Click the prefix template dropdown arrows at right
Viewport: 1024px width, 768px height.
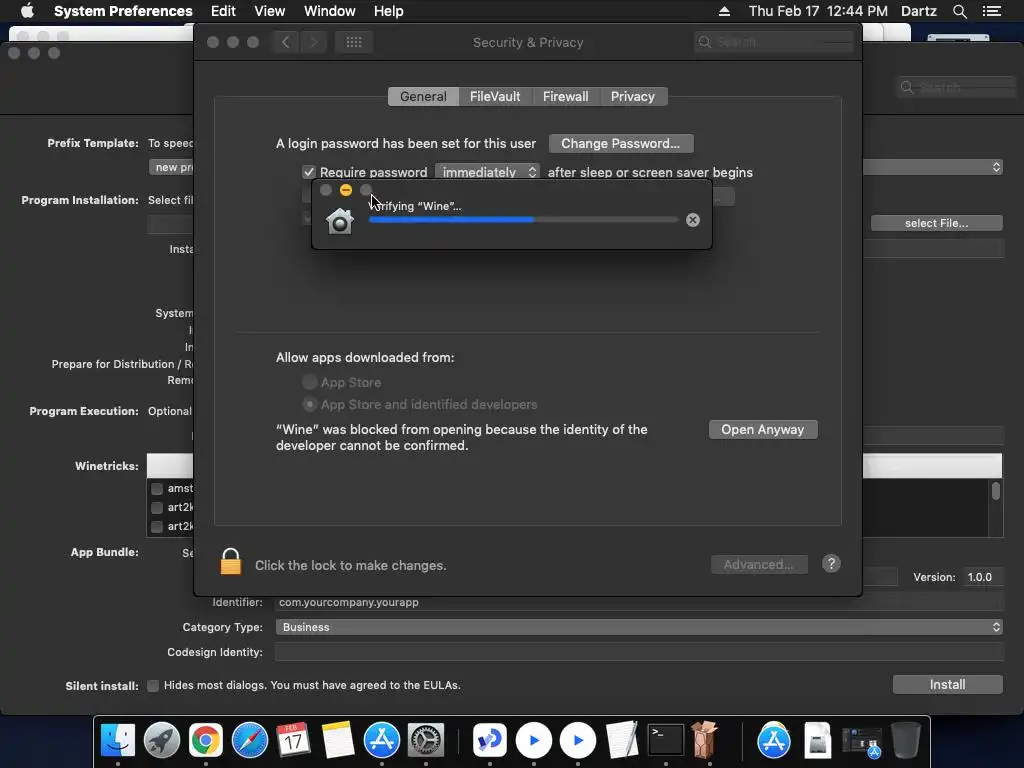pyautogui.click(x=996, y=167)
